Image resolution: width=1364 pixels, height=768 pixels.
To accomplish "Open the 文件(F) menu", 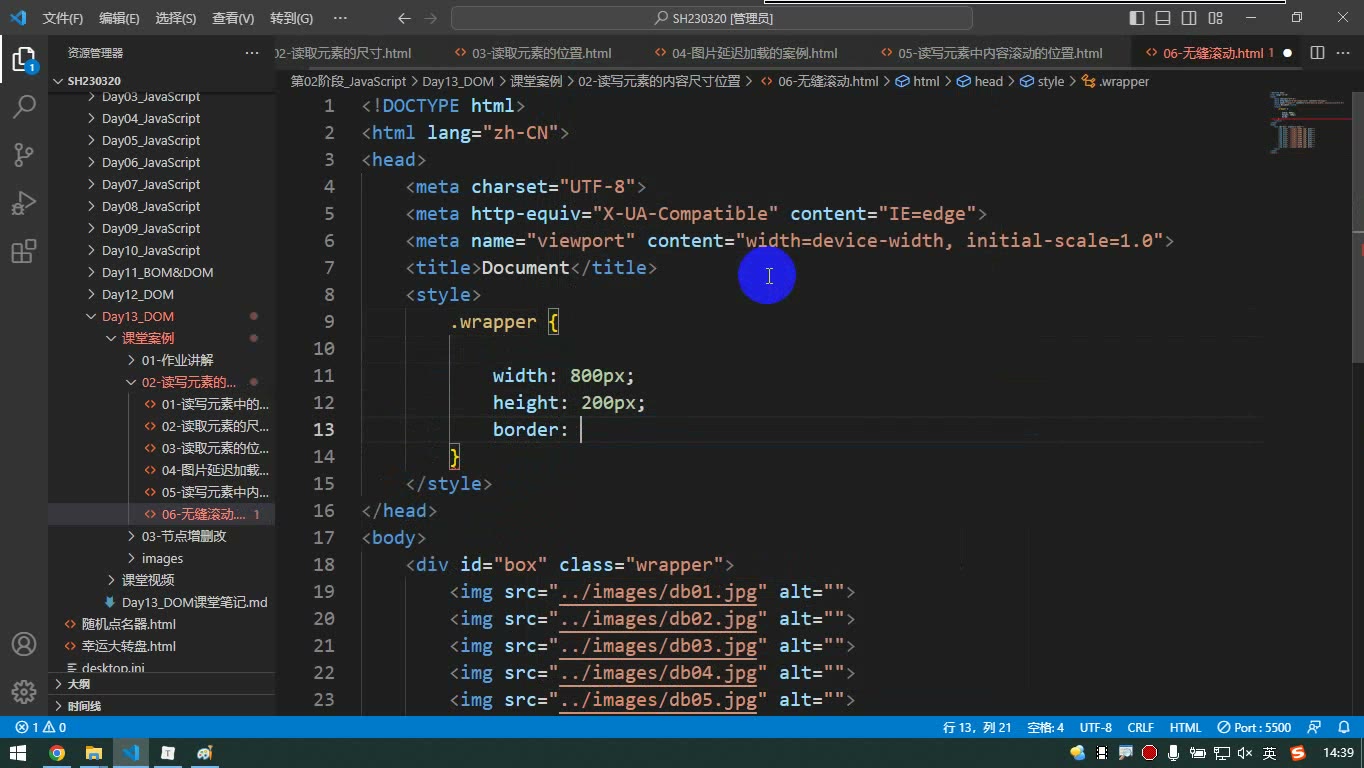I will [x=63, y=18].
